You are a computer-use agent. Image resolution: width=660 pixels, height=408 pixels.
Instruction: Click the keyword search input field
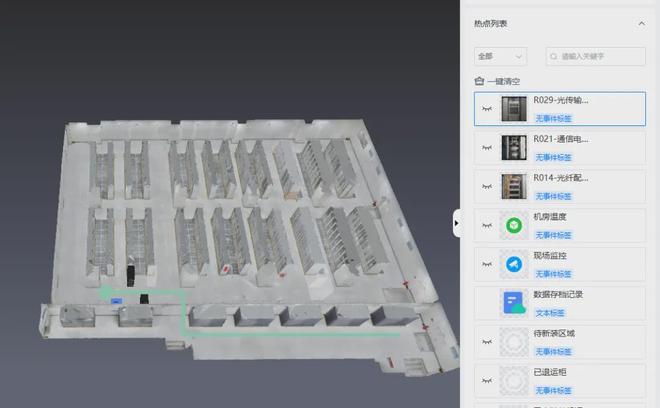(x=596, y=57)
